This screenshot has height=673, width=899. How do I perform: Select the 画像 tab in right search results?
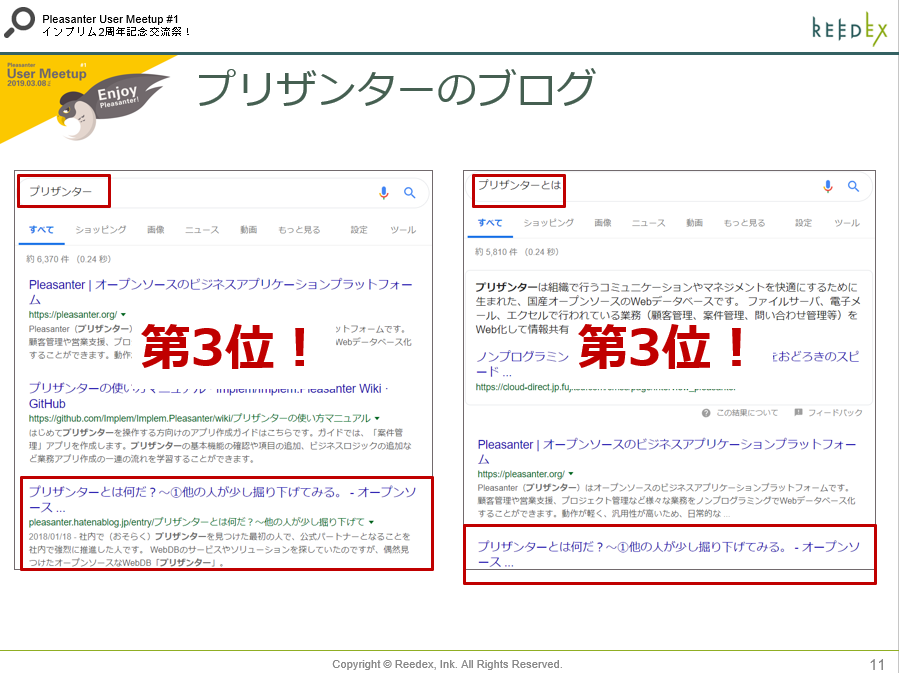click(x=603, y=223)
